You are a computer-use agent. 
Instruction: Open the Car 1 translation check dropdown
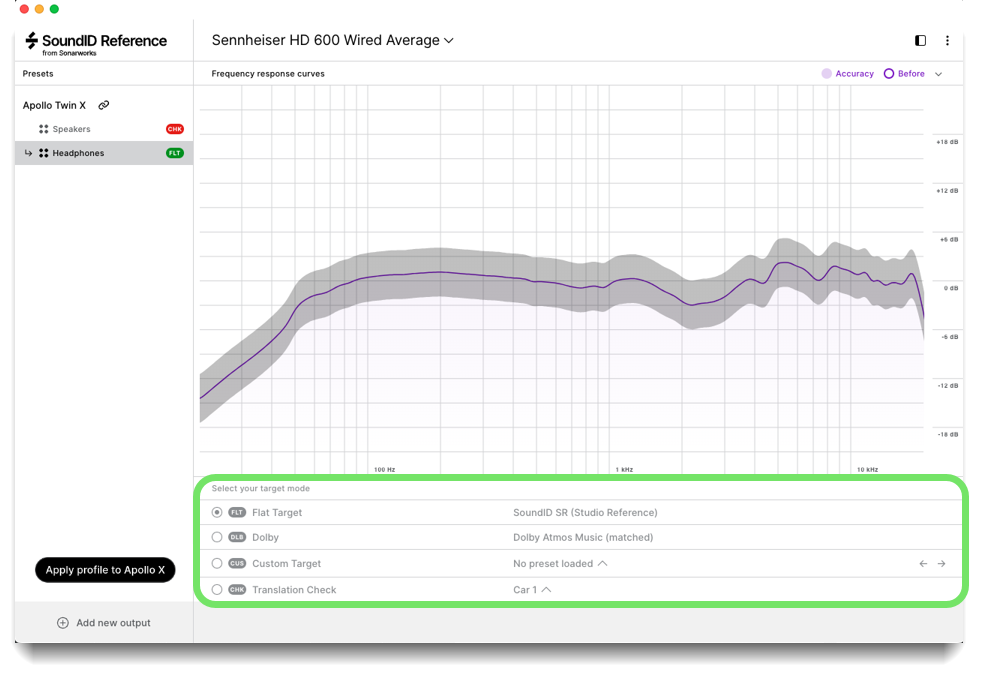(x=532, y=590)
